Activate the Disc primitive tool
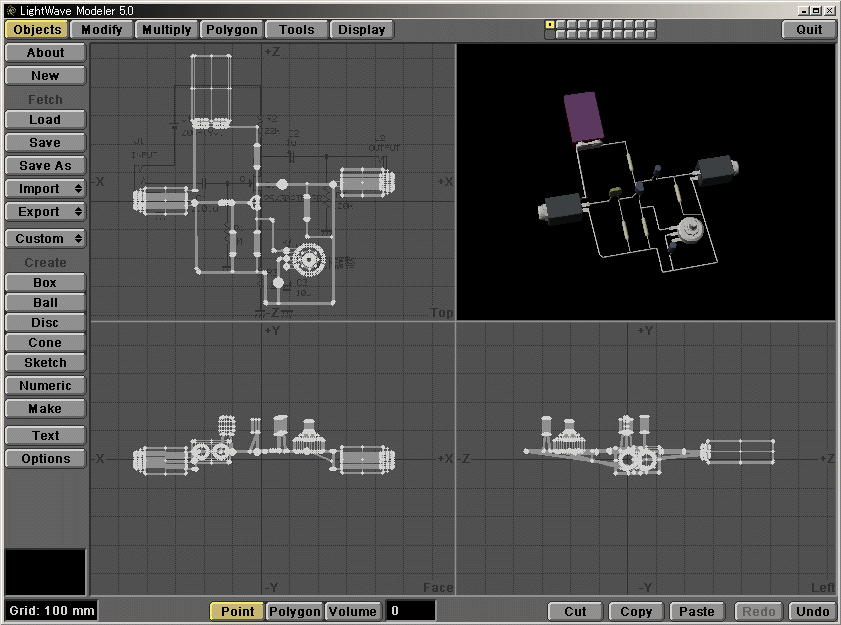The width and height of the screenshot is (841, 625). click(45, 323)
